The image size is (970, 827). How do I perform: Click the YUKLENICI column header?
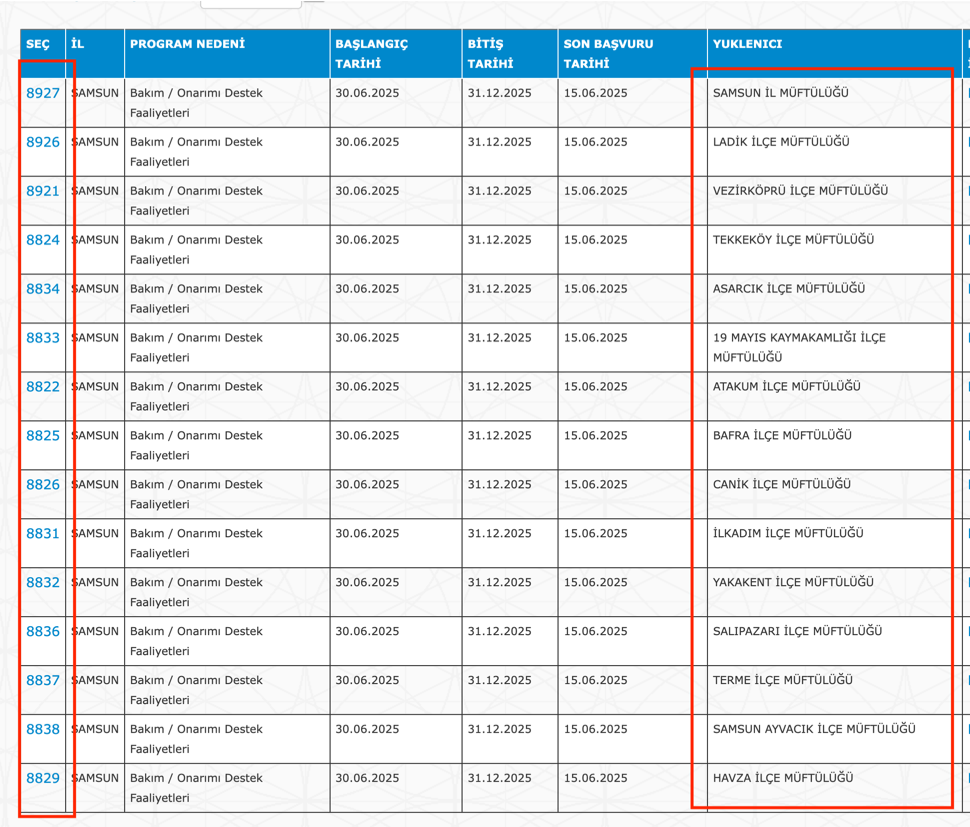[747, 45]
